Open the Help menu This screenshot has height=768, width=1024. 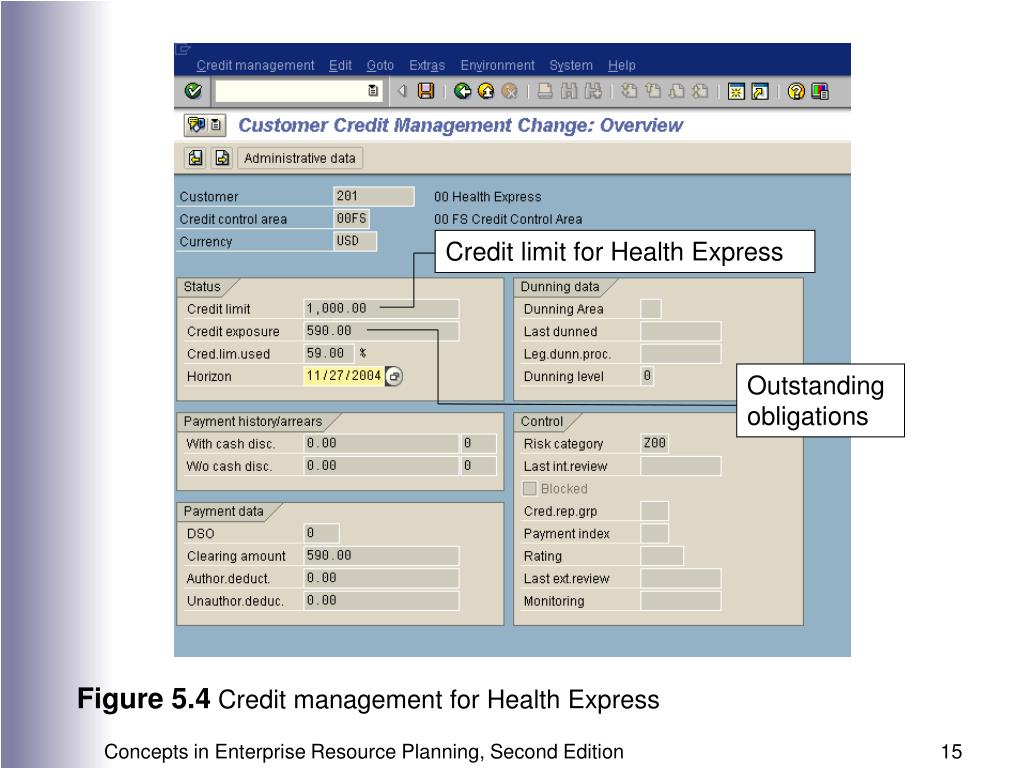(x=622, y=65)
